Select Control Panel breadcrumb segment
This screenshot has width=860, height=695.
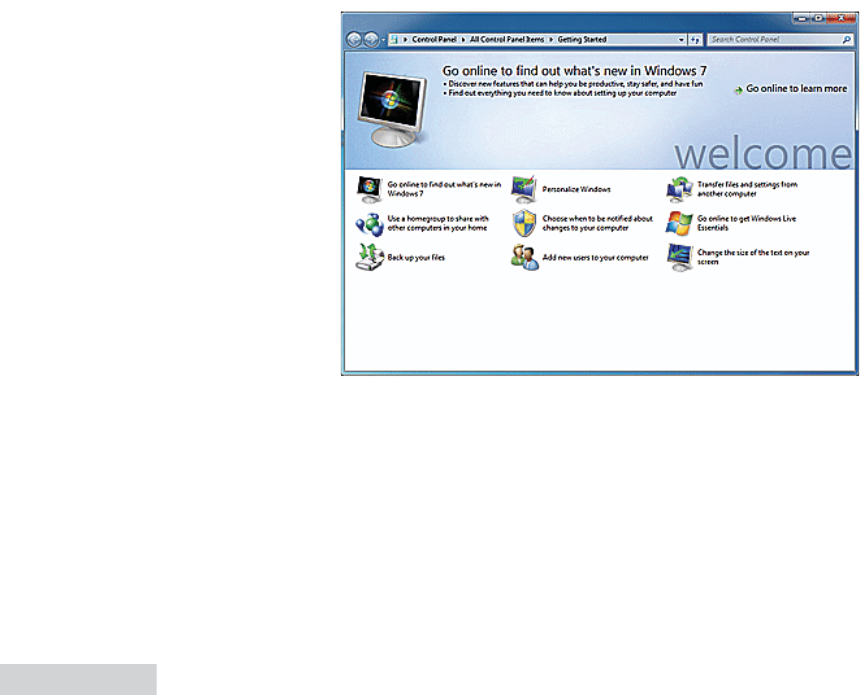[x=434, y=39]
